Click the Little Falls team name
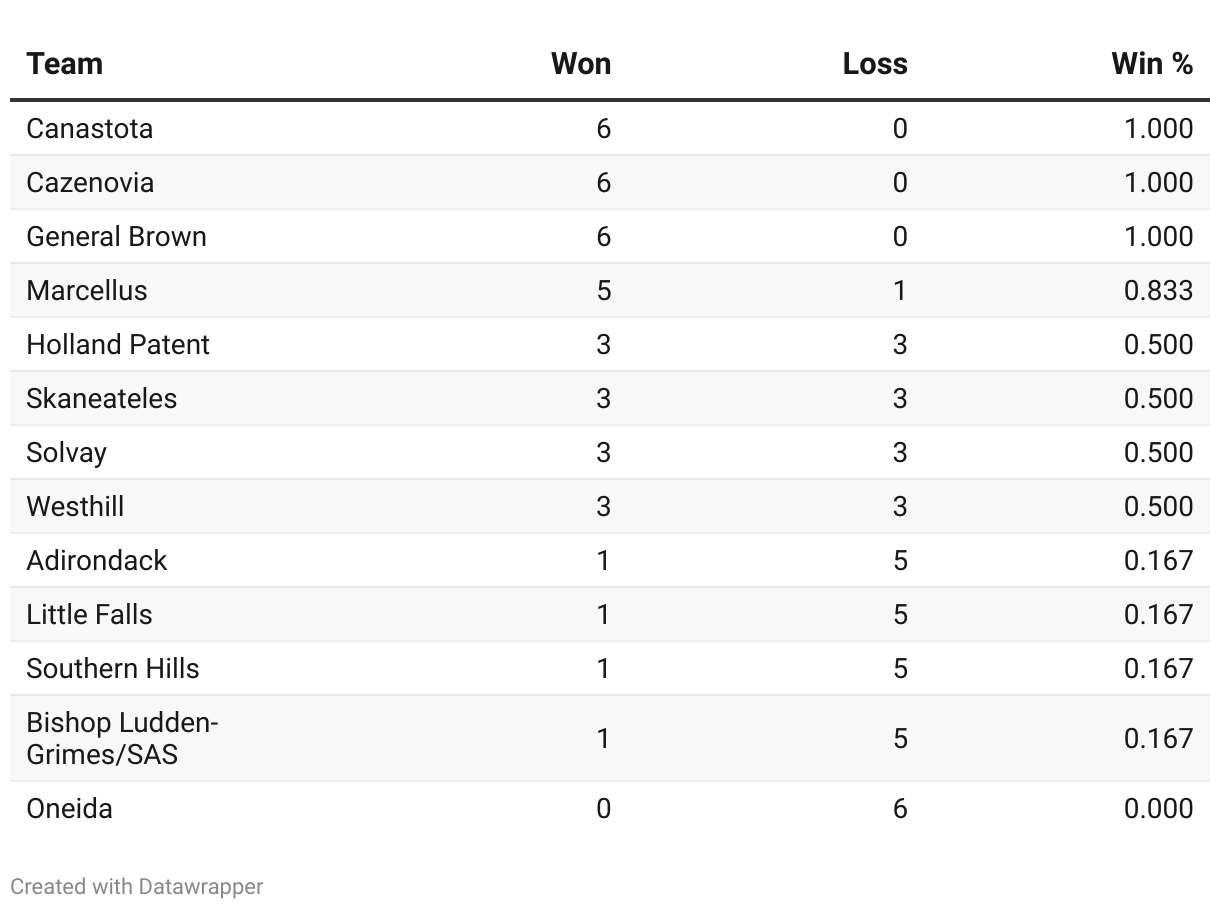The height and width of the screenshot is (910, 1220). [89, 614]
